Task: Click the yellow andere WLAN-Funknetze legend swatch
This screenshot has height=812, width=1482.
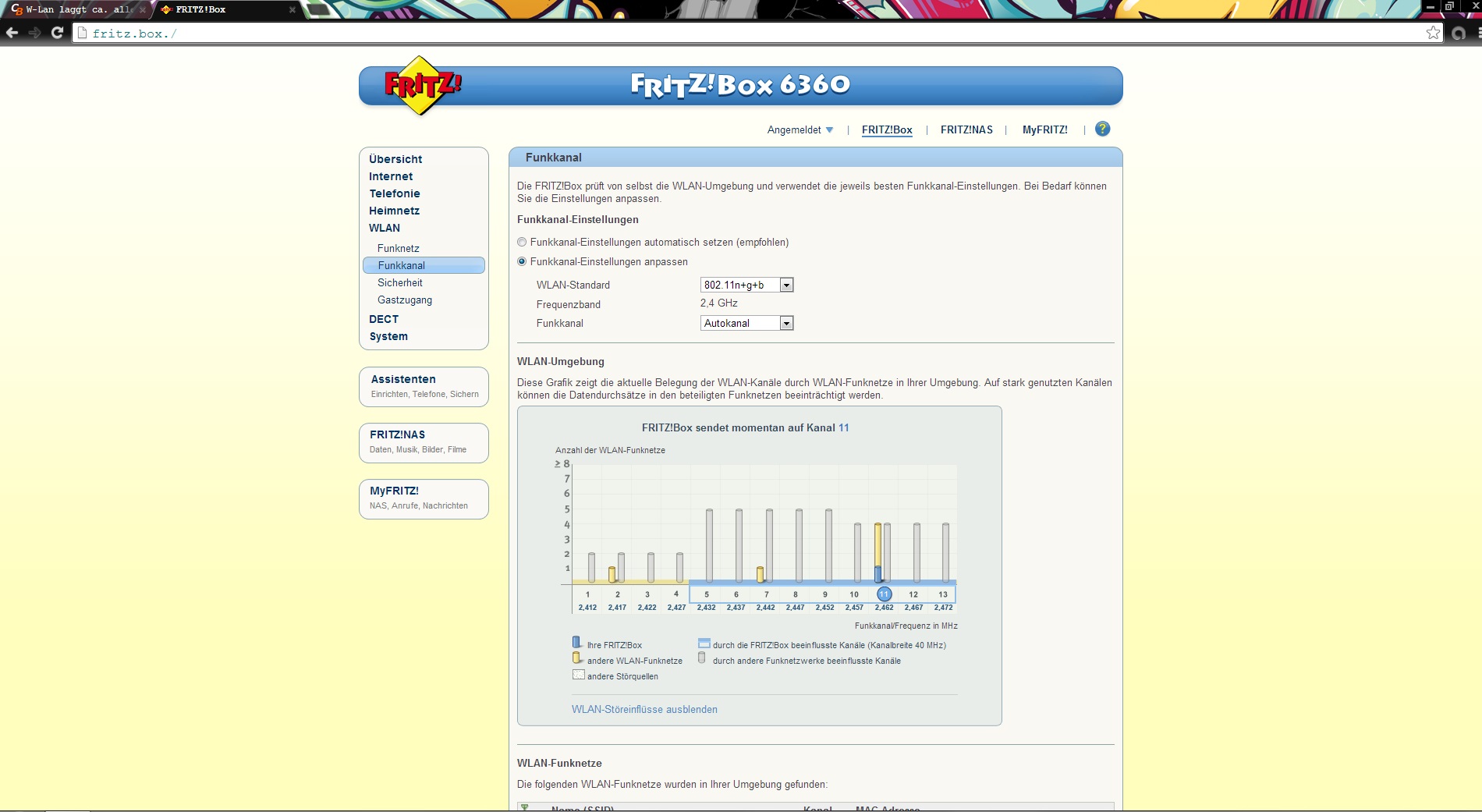Action: click(577, 658)
